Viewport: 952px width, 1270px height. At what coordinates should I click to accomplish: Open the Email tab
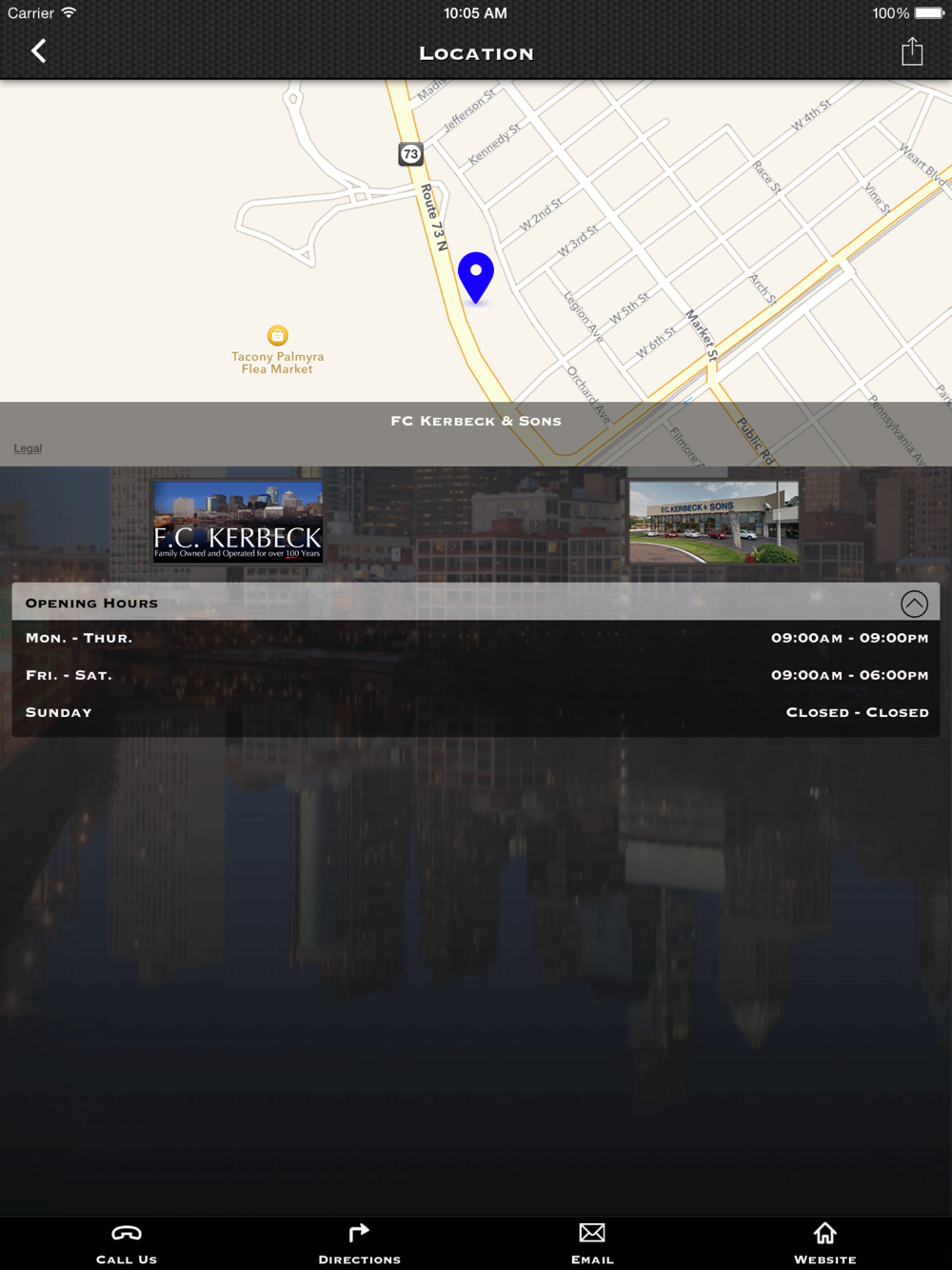pos(592,1244)
